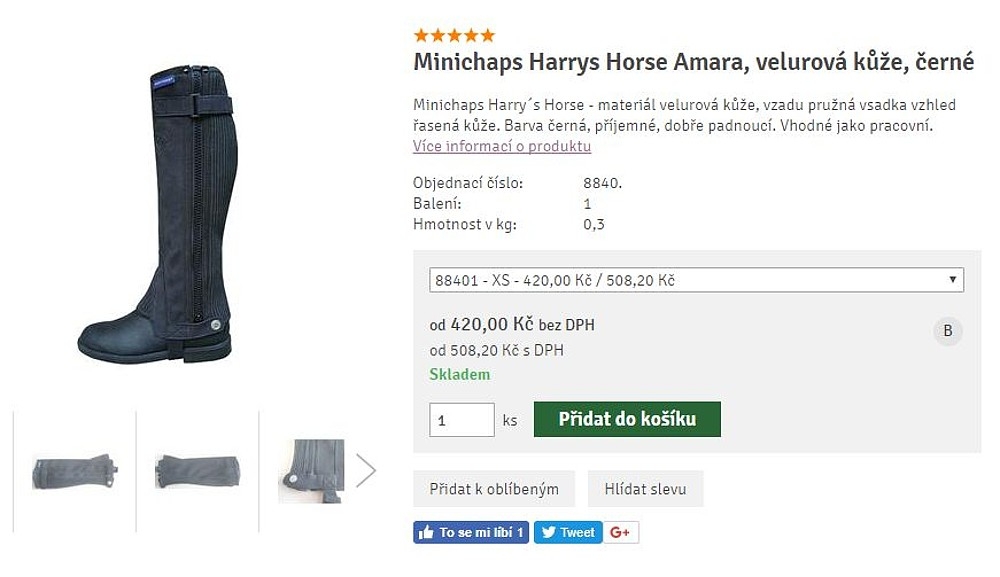The height and width of the screenshot is (577, 1000).
Task: Click the order number 8840 value
Action: click(x=603, y=183)
